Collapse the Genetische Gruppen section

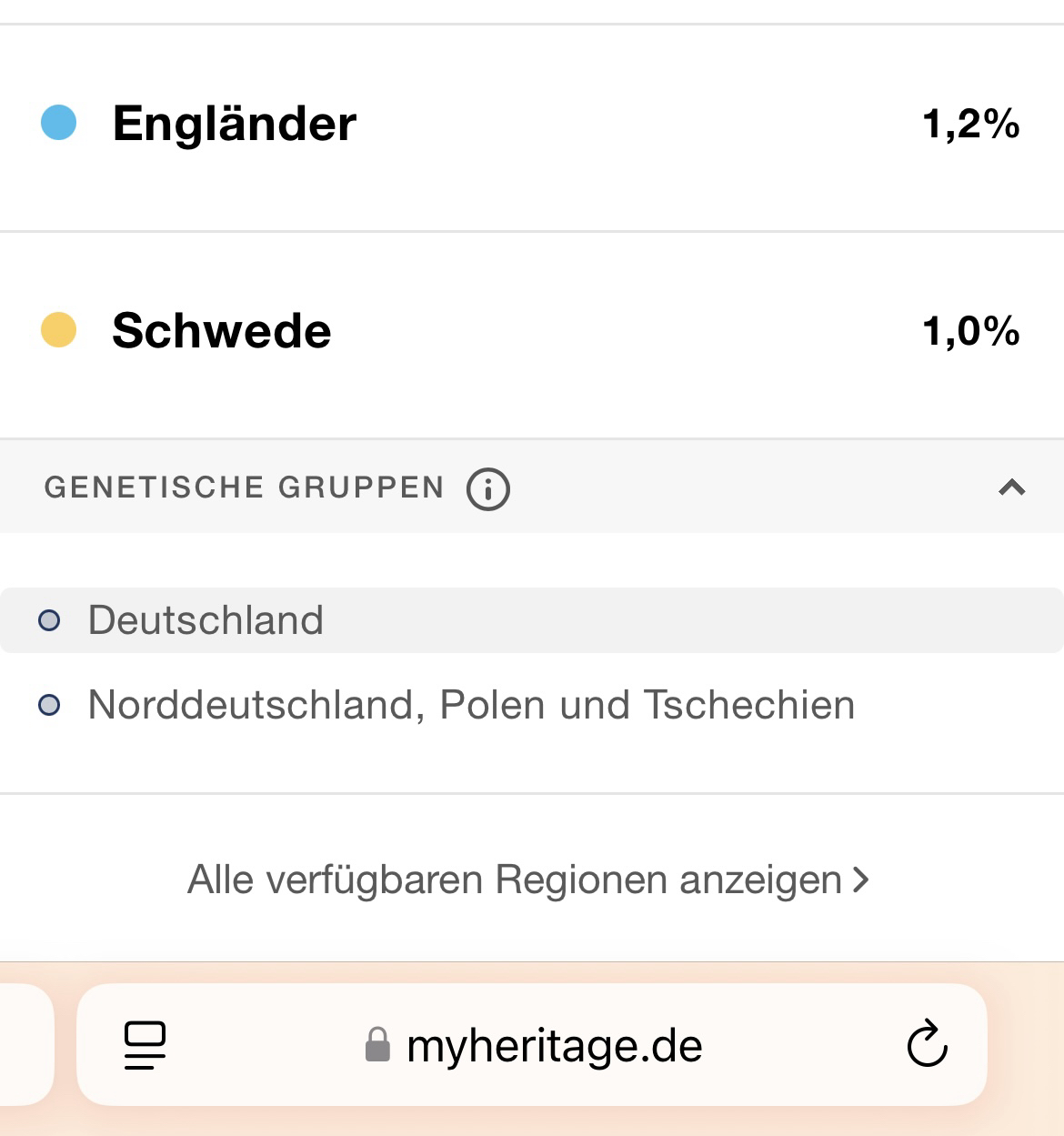tap(1011, 488)
